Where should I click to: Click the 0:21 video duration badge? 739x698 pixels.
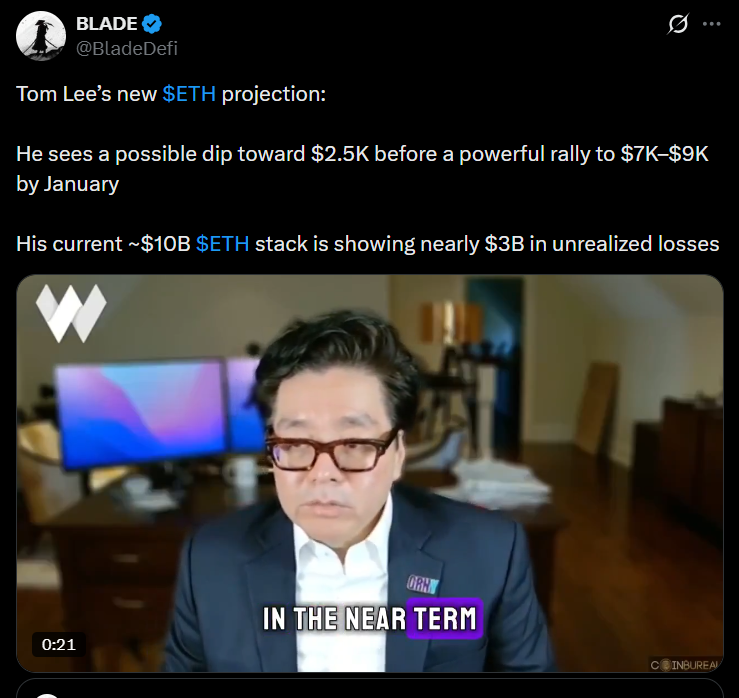[59, 644]
